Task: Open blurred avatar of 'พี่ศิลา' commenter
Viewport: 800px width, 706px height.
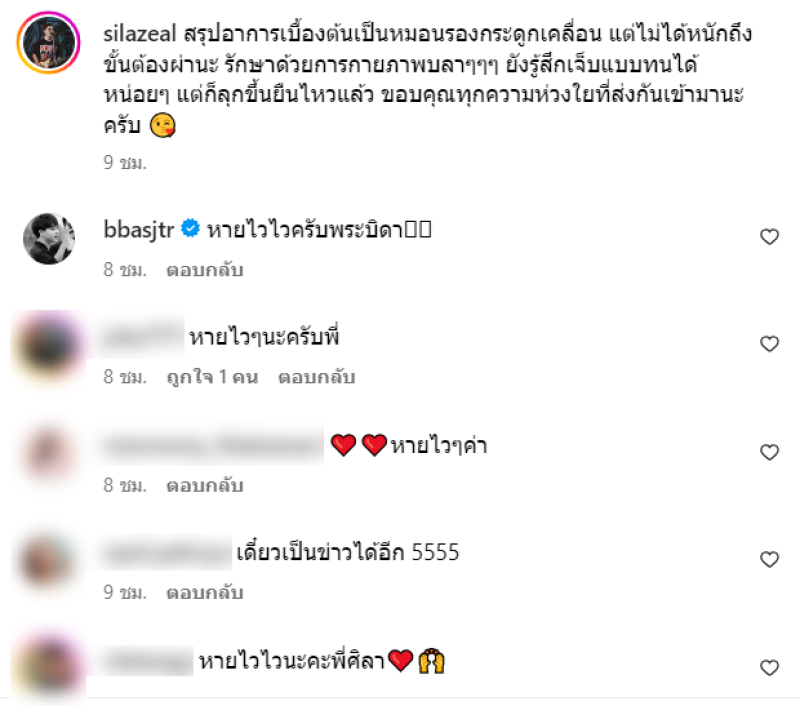Action: tap(49, 667)
